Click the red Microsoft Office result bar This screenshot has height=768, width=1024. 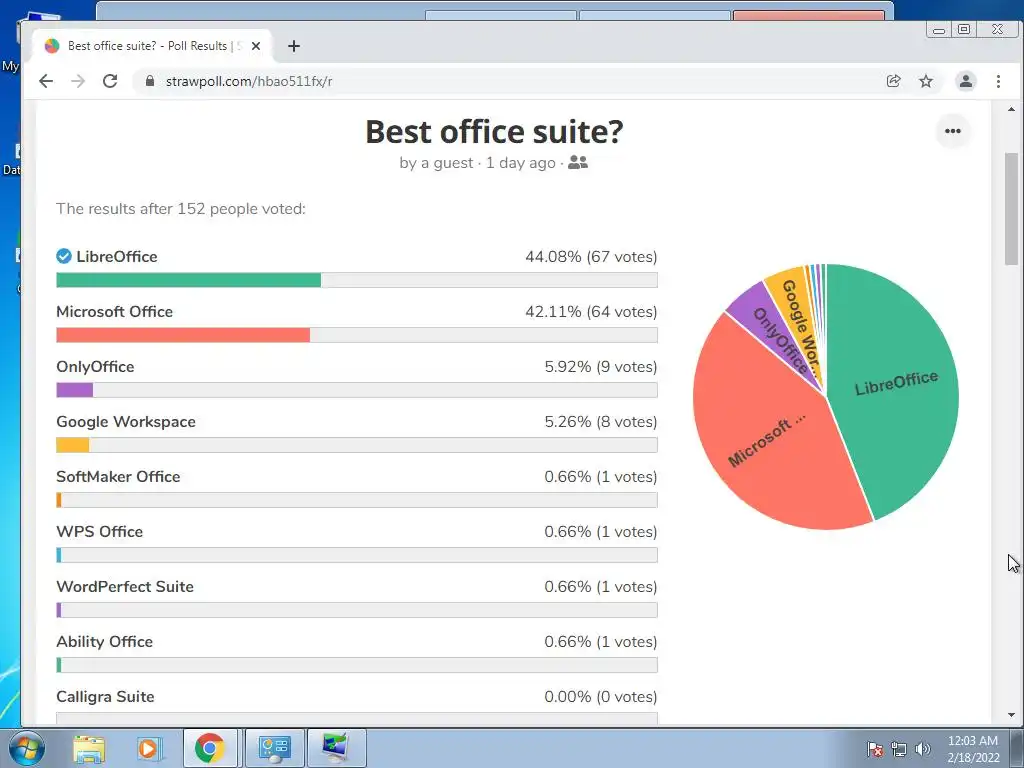[183, 335]
